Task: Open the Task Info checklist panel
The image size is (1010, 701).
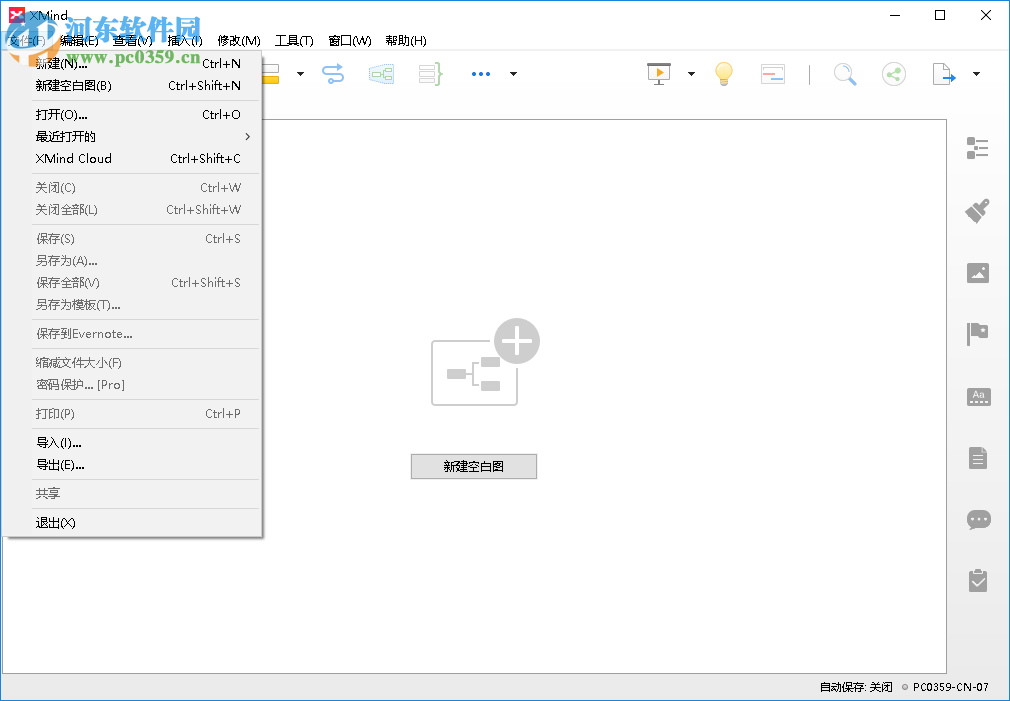Action: point(977,580)
